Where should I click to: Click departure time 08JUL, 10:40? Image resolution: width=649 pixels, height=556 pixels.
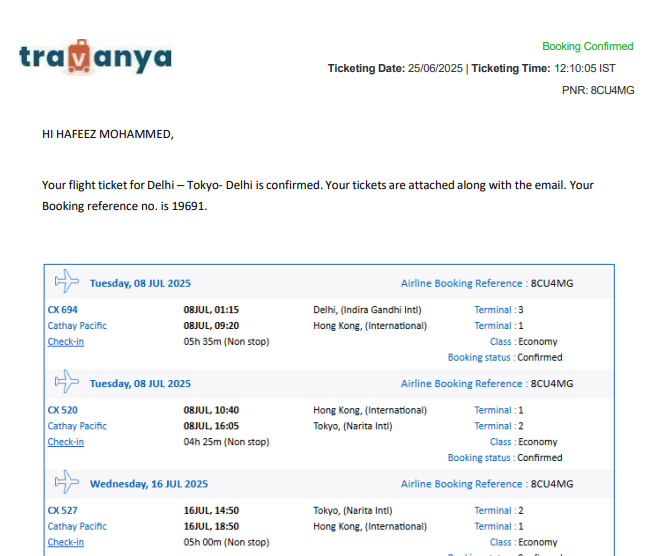(211, 410)
